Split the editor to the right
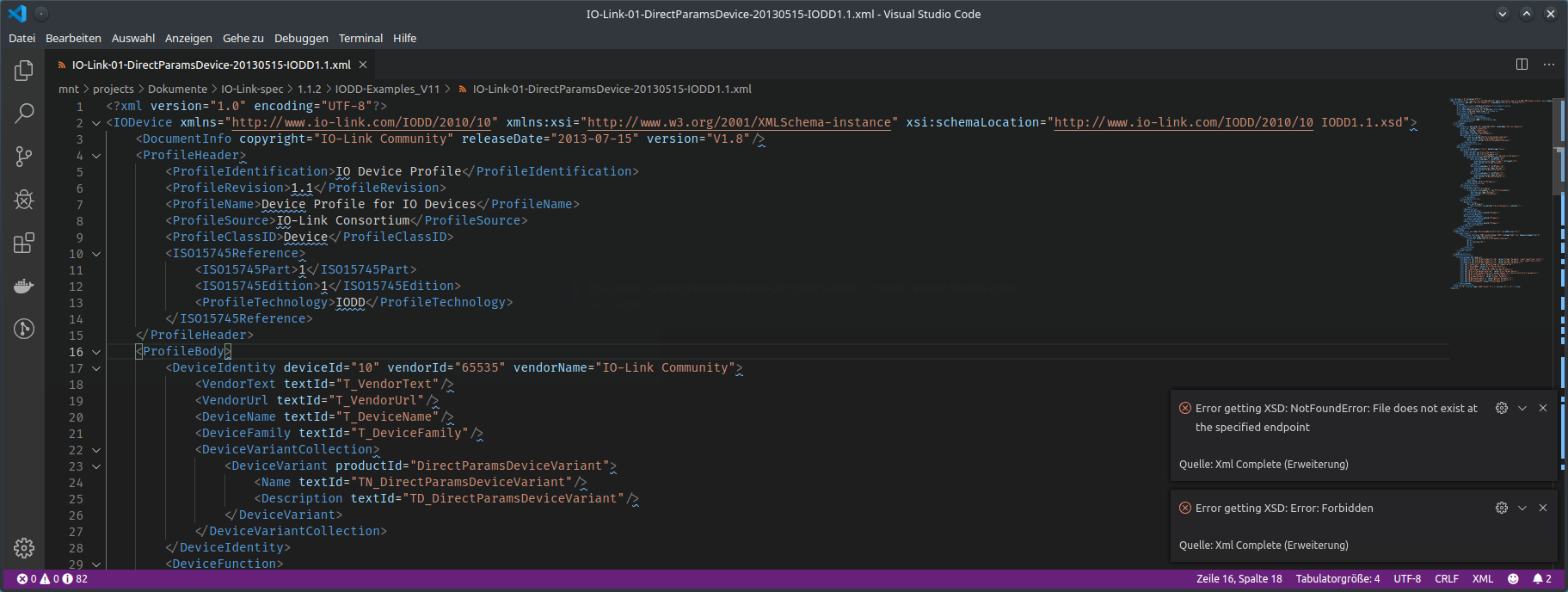The width and height of the screenshot is (1568, 592). click(x=1522, y=65)
